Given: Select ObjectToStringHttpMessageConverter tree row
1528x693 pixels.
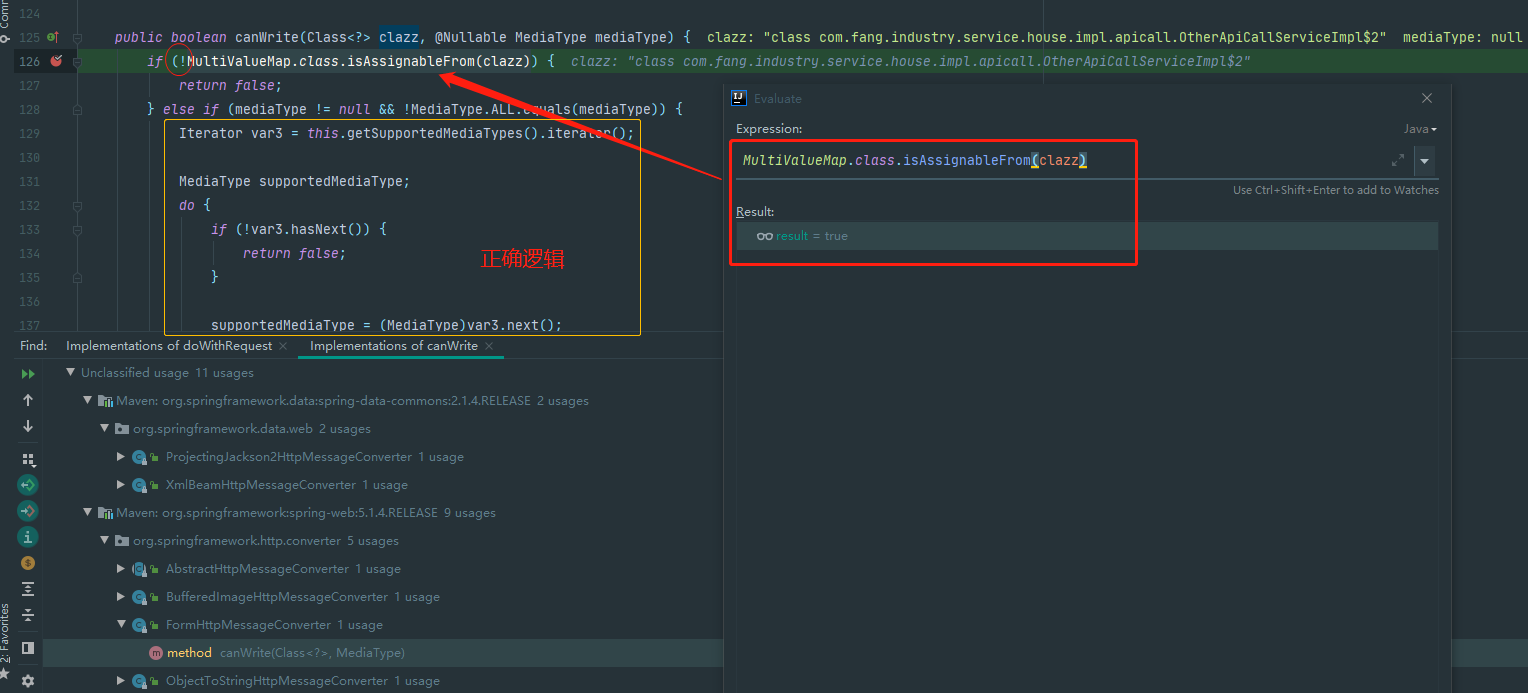Looking at the screenshot, I should click(x=383, y=681).
